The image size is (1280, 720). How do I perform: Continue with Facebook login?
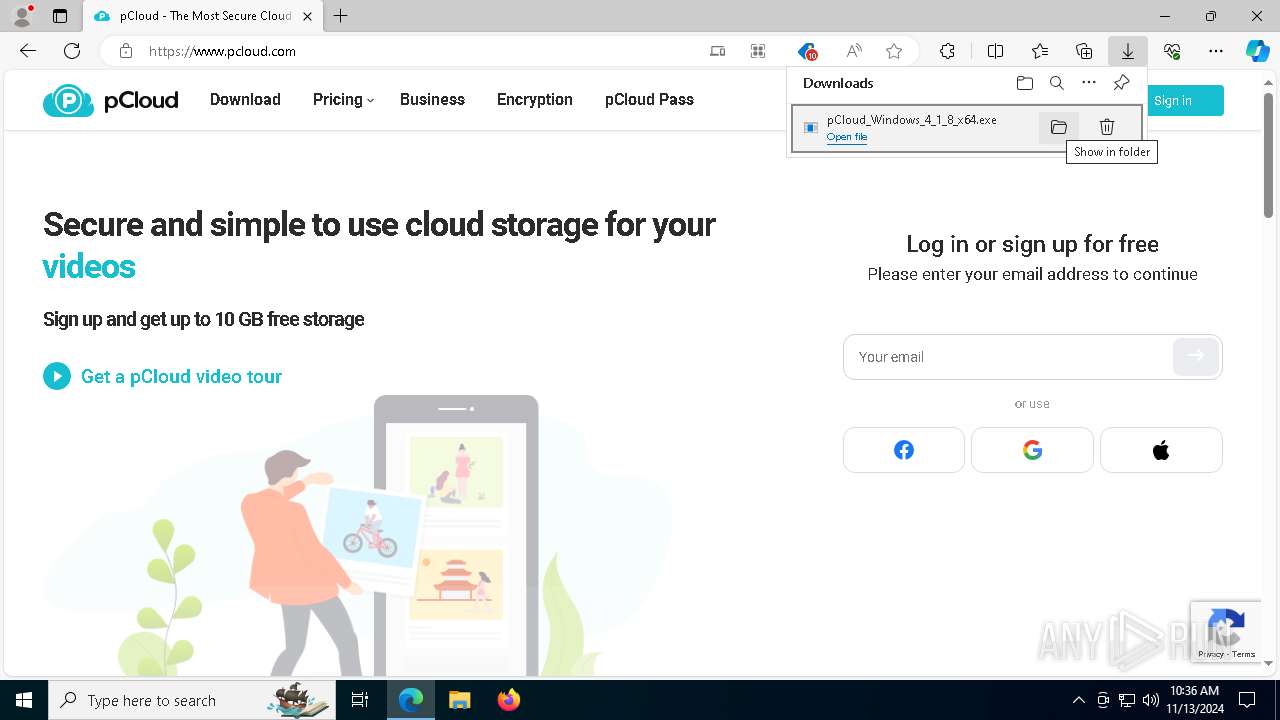pyautogui.click(x=904, y=450)
